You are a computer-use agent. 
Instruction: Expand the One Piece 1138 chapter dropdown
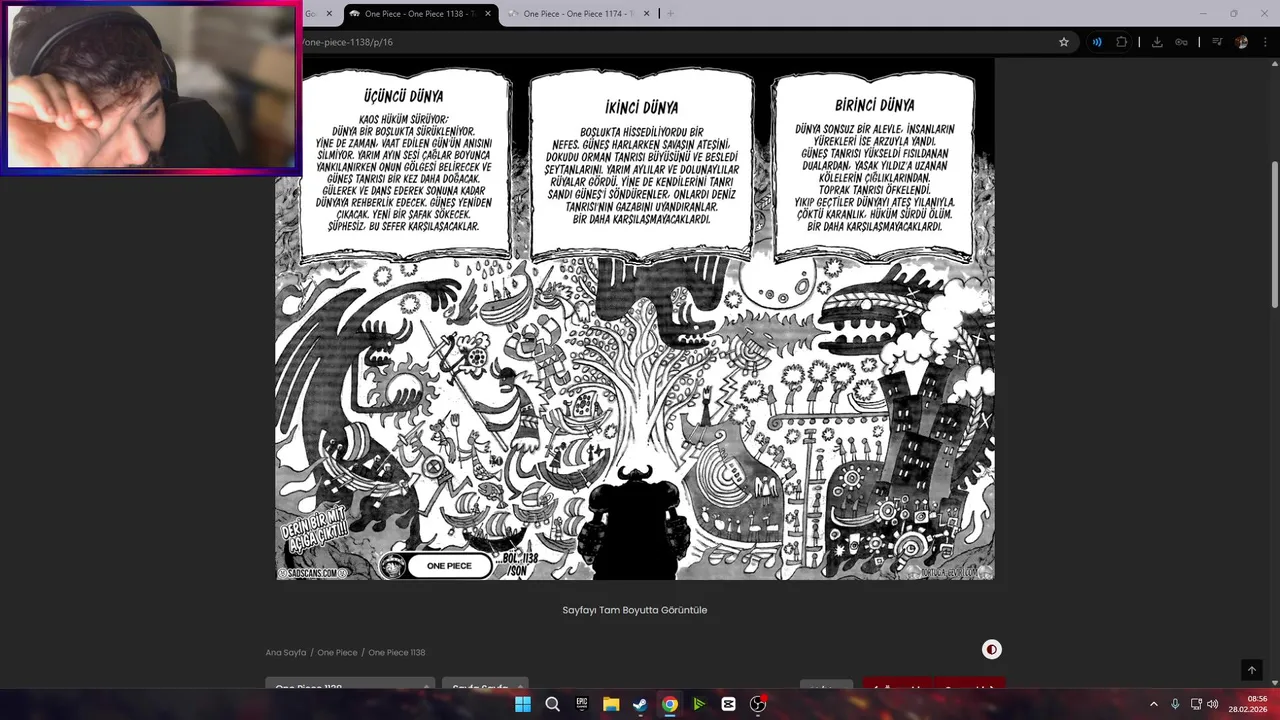tap(350, 684)
